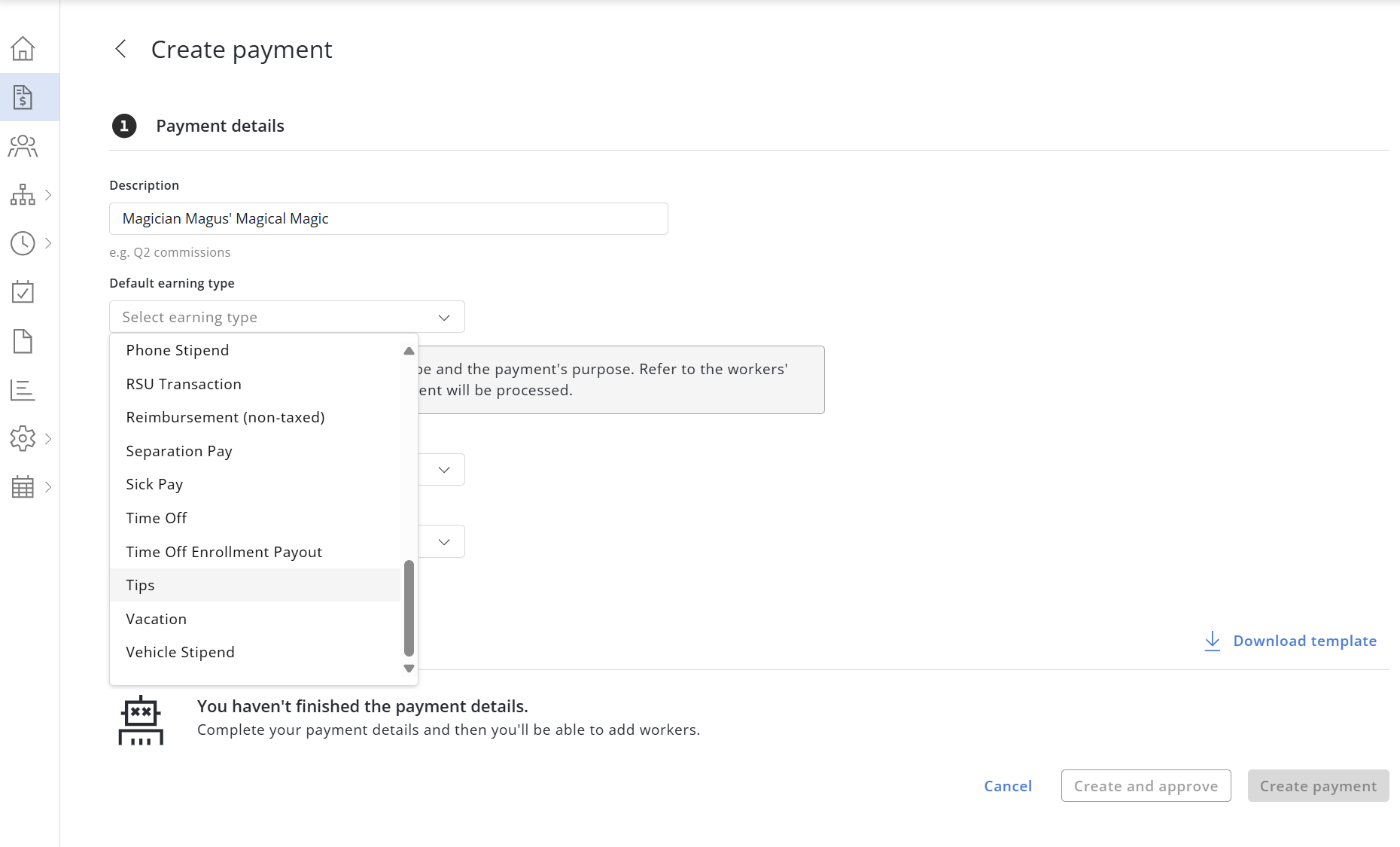Choose the highlighted Tips option
The width and height of the screenshot is (1400, 847).
(255, 585)
